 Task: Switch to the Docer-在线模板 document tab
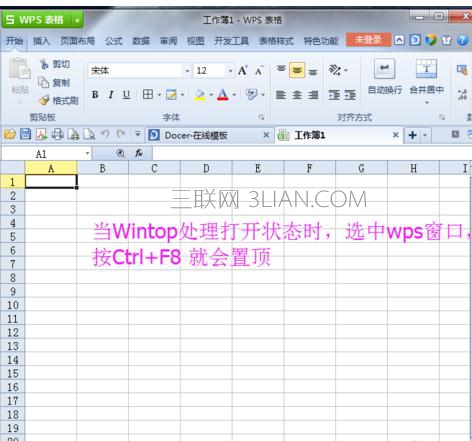point(196,135)
